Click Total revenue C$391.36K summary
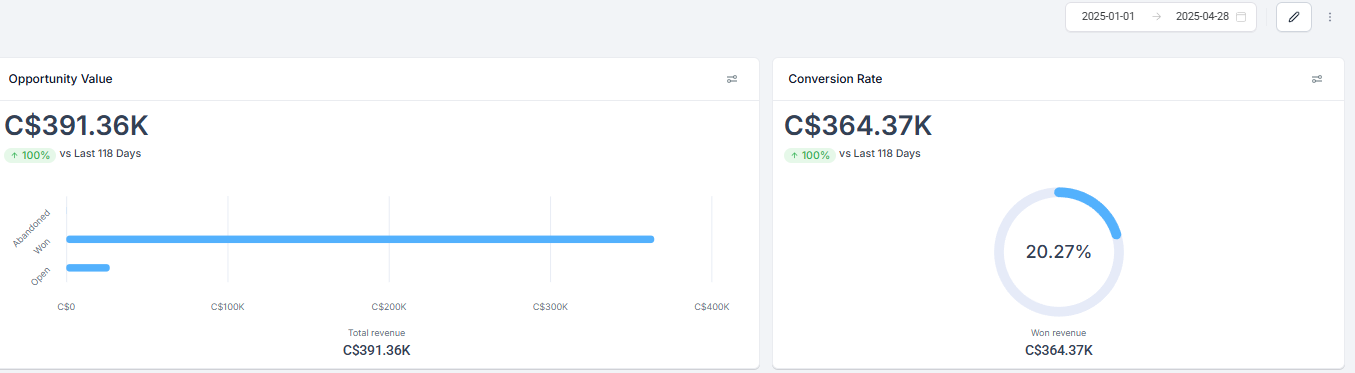This screenshot has height=373, width=1355. tap(377, 342)
